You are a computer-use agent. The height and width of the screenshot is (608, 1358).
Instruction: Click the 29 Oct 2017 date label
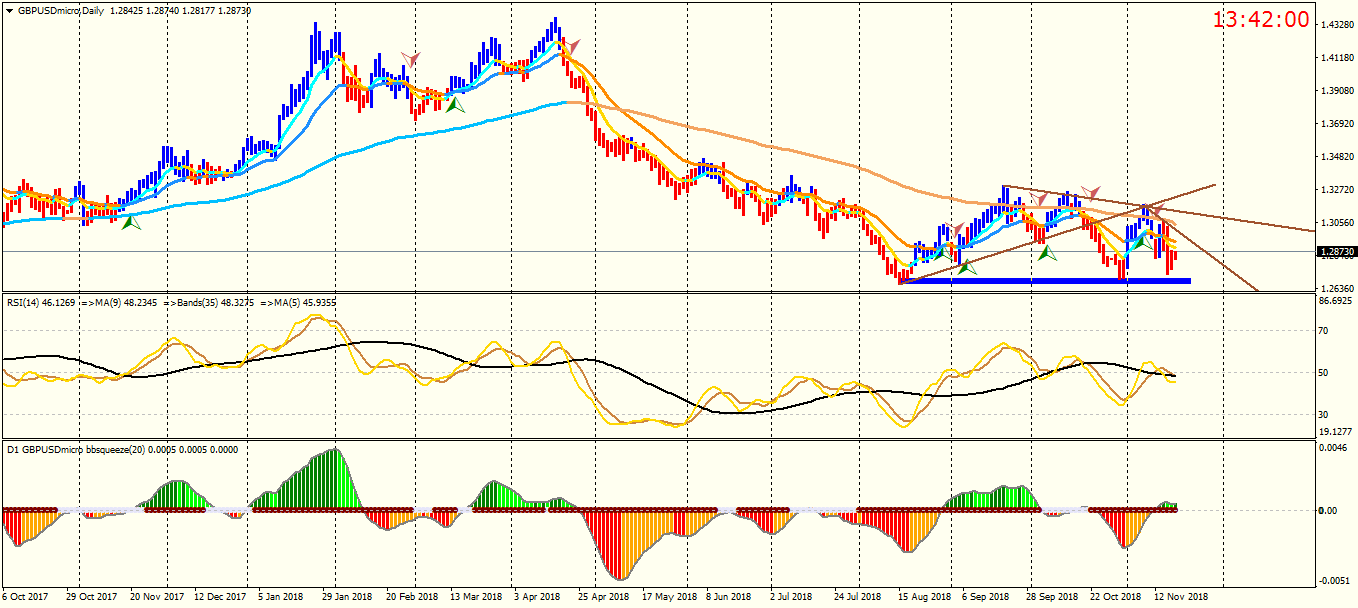[x=91, y=597]
